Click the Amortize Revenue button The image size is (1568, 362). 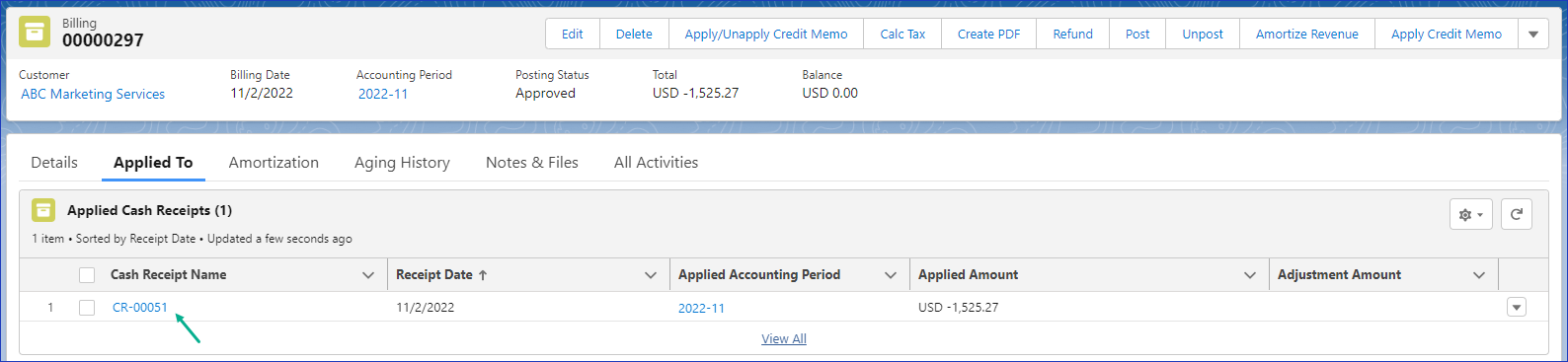1307,34
